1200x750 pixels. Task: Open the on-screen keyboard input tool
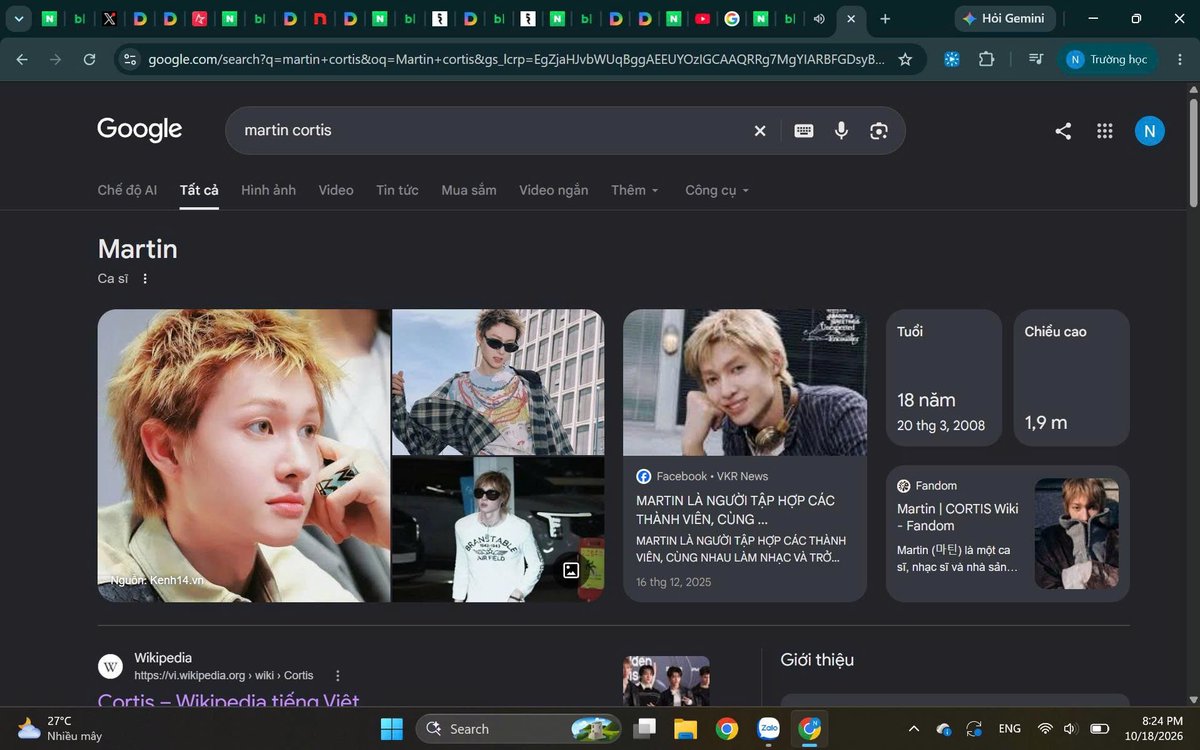click(x=804, y=130)
